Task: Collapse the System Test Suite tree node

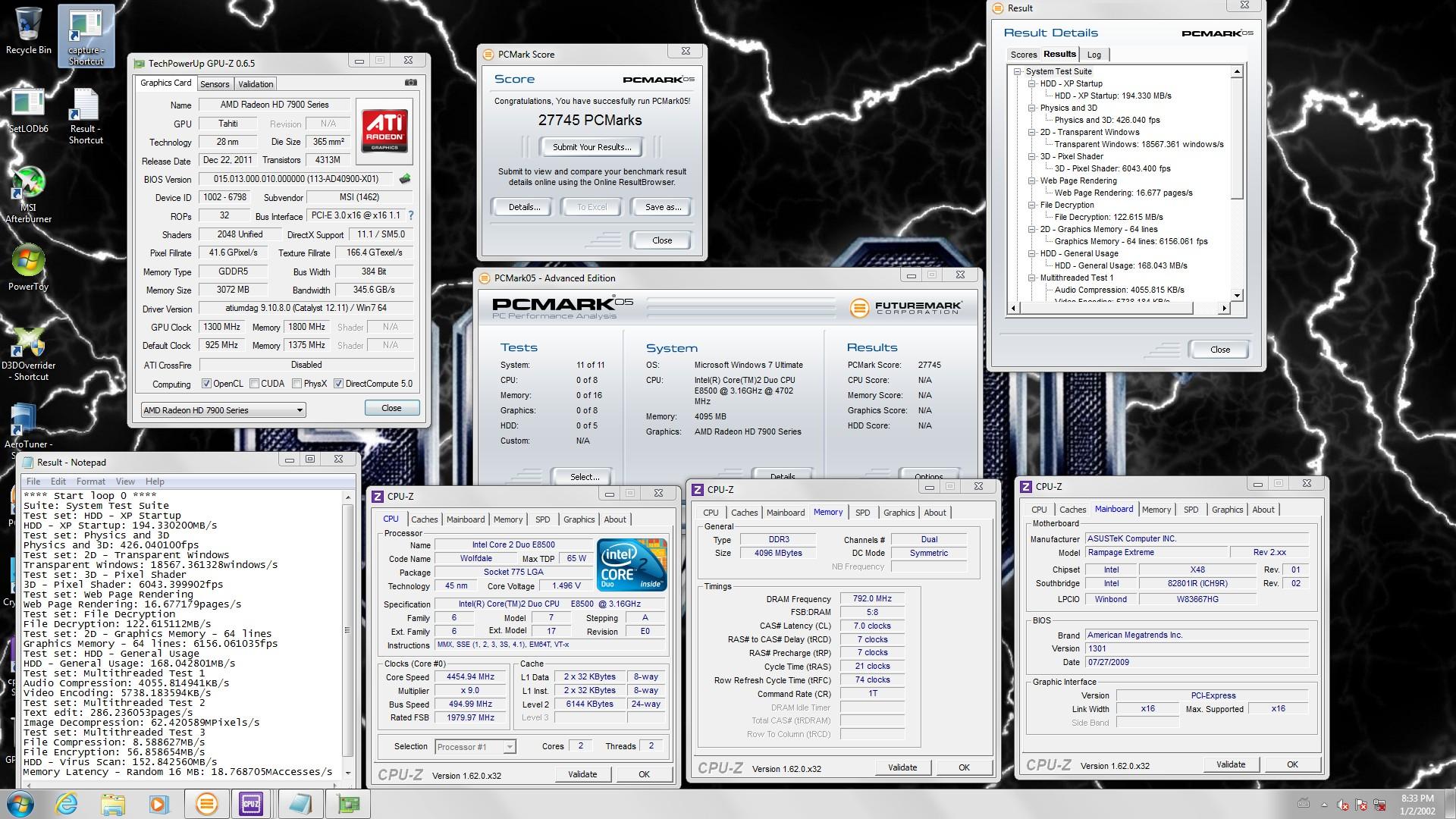Action: (x=1018, y=71)
